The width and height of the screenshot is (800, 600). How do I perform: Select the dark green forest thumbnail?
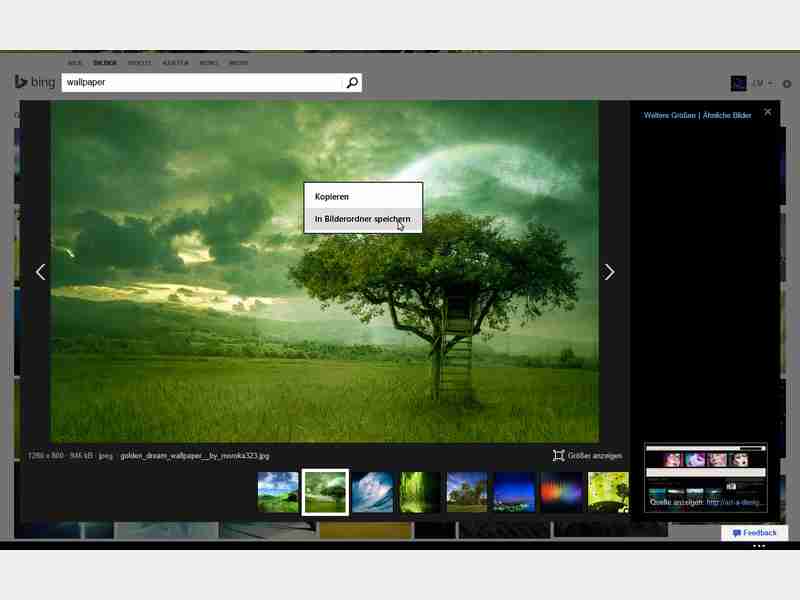(420, 492)
